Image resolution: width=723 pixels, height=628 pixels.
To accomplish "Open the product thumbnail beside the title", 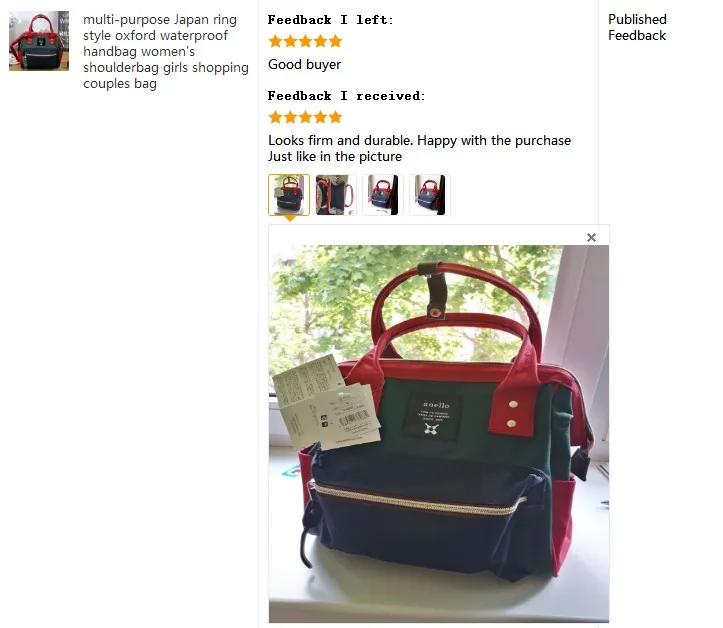I will (x=39, y=41).
